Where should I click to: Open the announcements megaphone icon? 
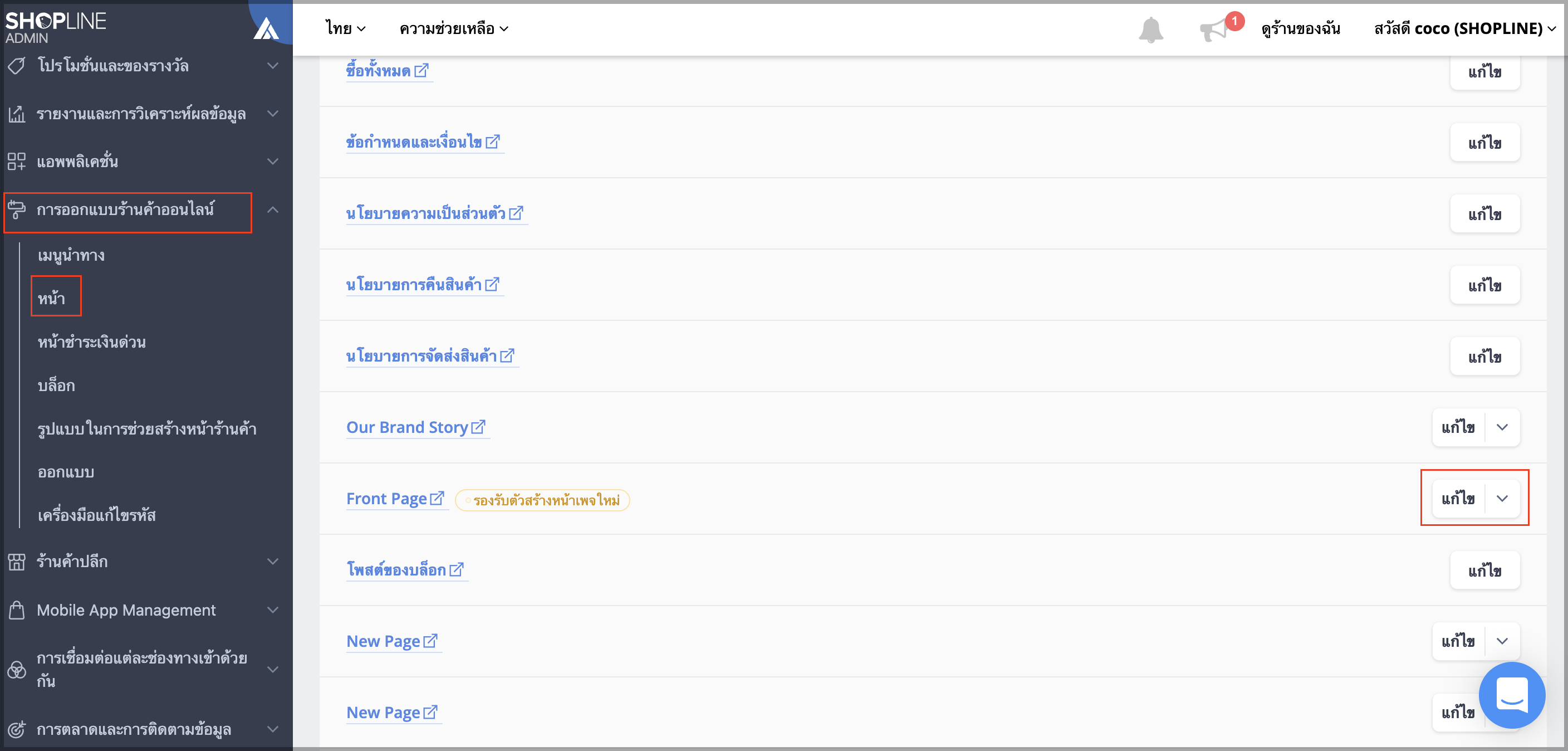coord(1213,30)
